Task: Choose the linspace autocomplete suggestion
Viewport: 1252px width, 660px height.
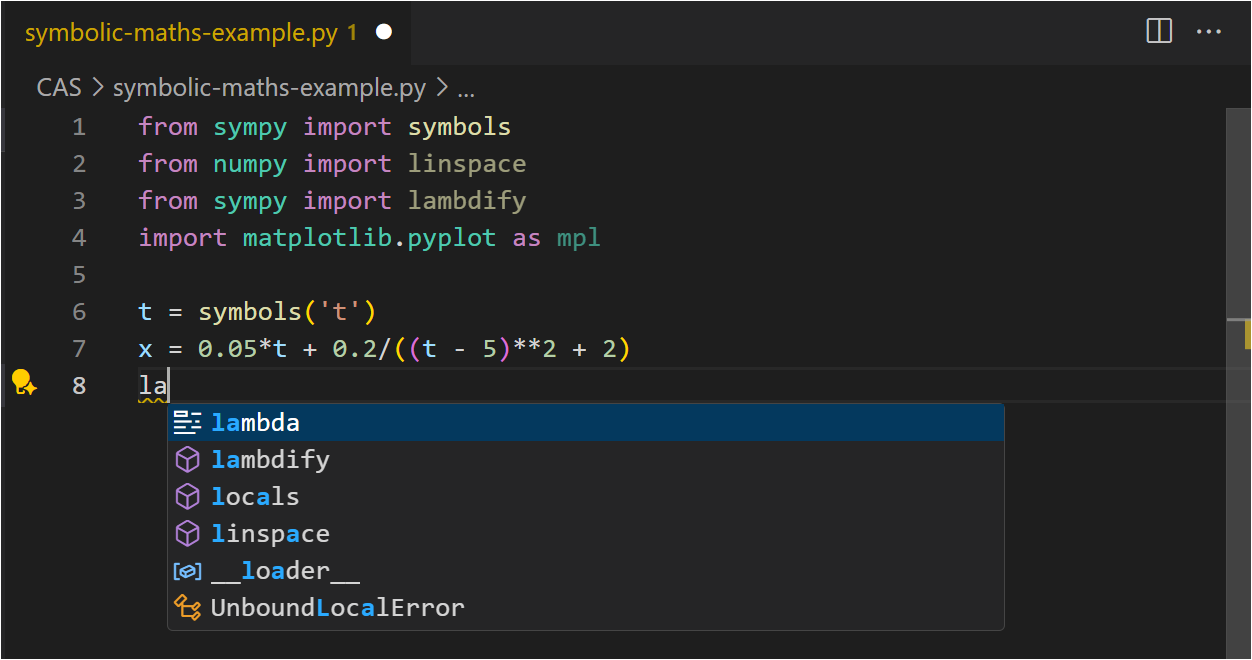Action: coord(586,534)
